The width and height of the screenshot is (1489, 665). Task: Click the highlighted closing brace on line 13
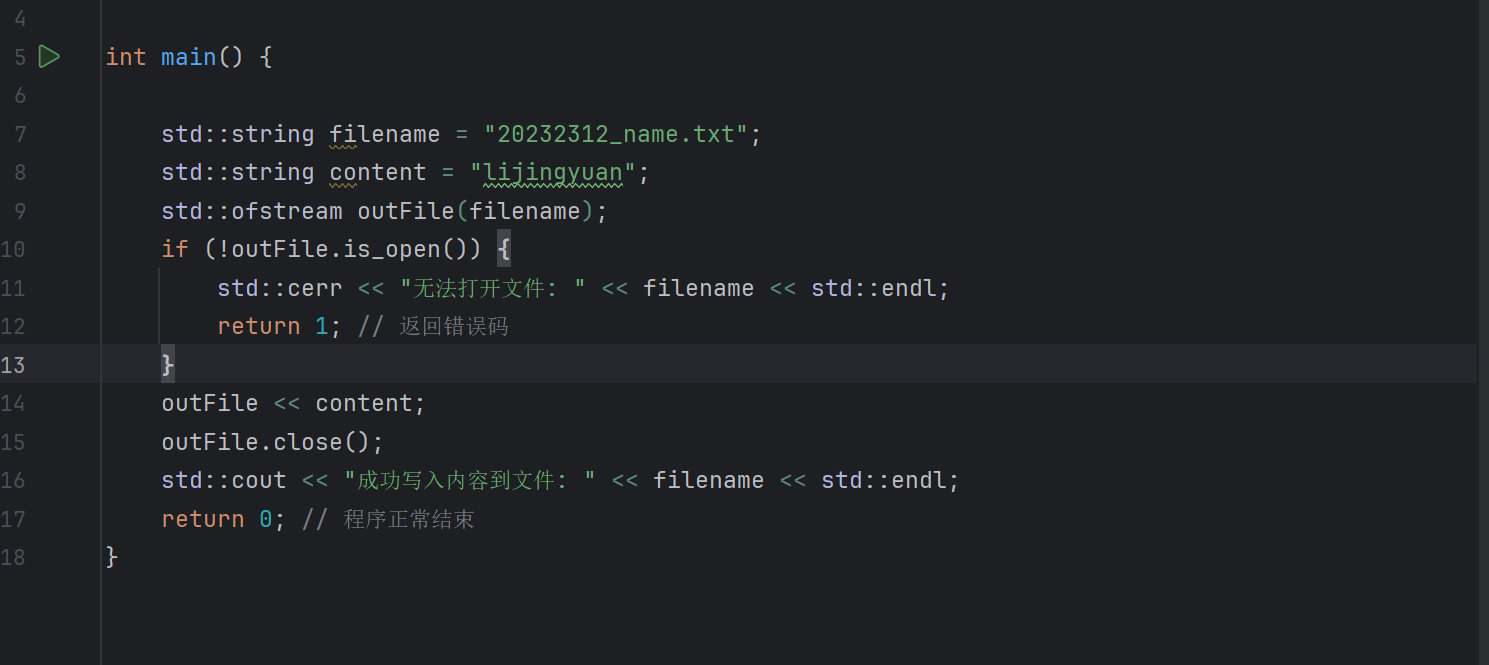click(x=168, y=365)
